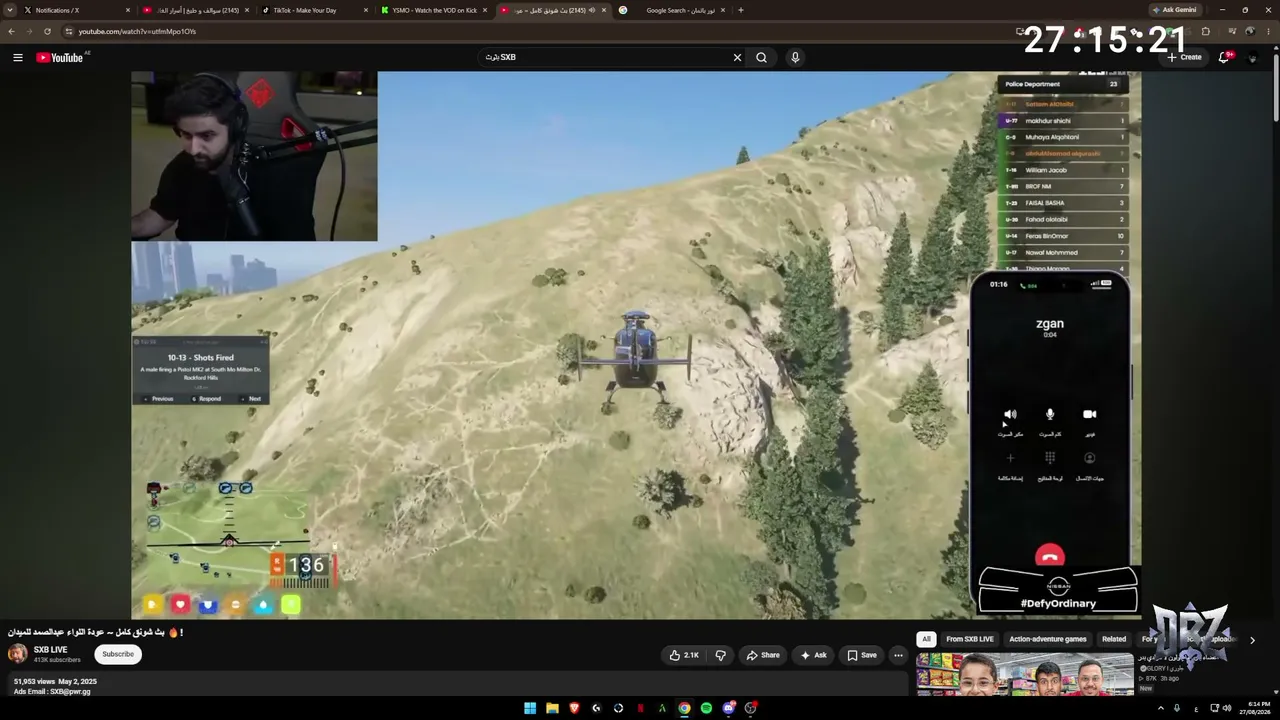1280x720 pixels.
Task: Open Spotify from the taskbar
Action: coord(706,708)
